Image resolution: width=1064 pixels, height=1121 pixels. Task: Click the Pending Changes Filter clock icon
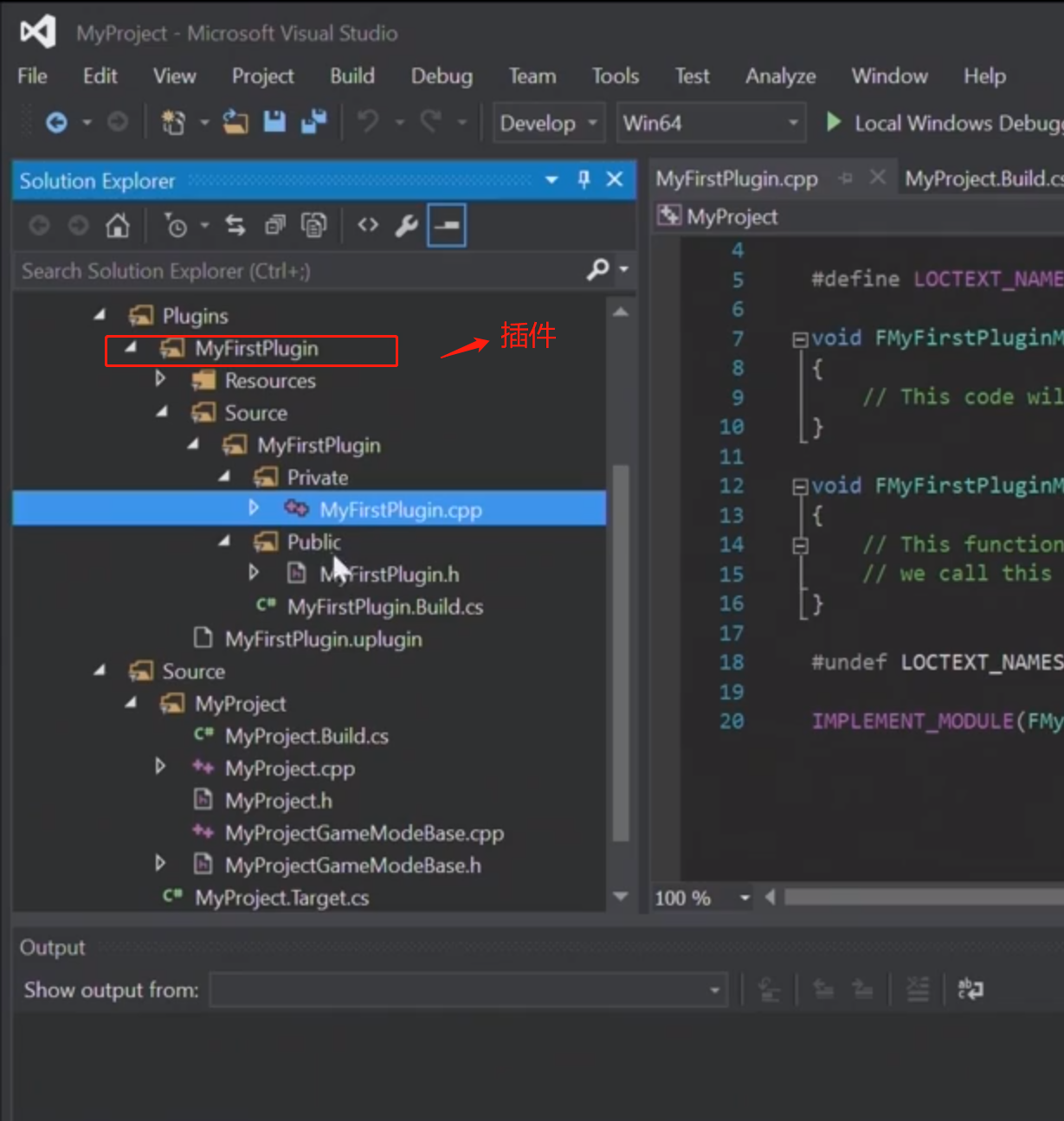176,226
